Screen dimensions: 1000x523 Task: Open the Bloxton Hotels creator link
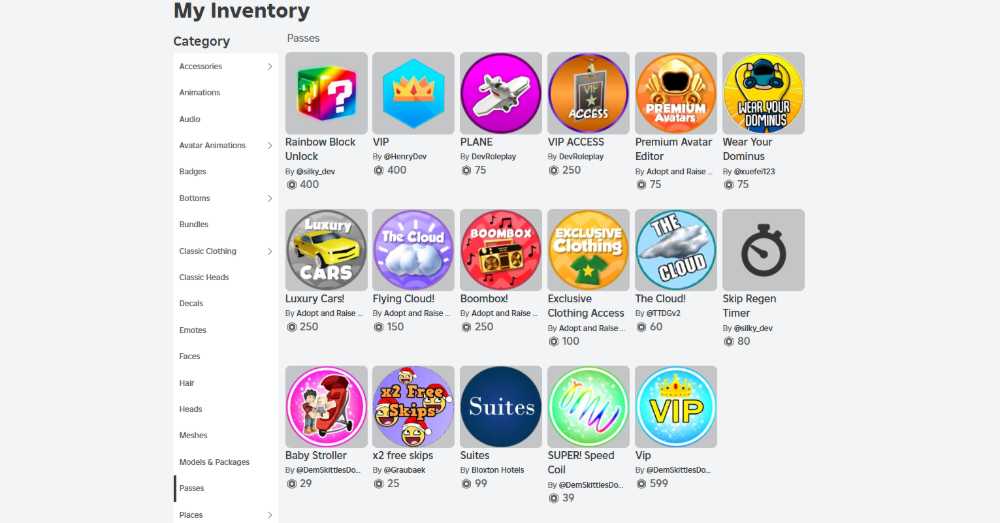pos(497,470)
